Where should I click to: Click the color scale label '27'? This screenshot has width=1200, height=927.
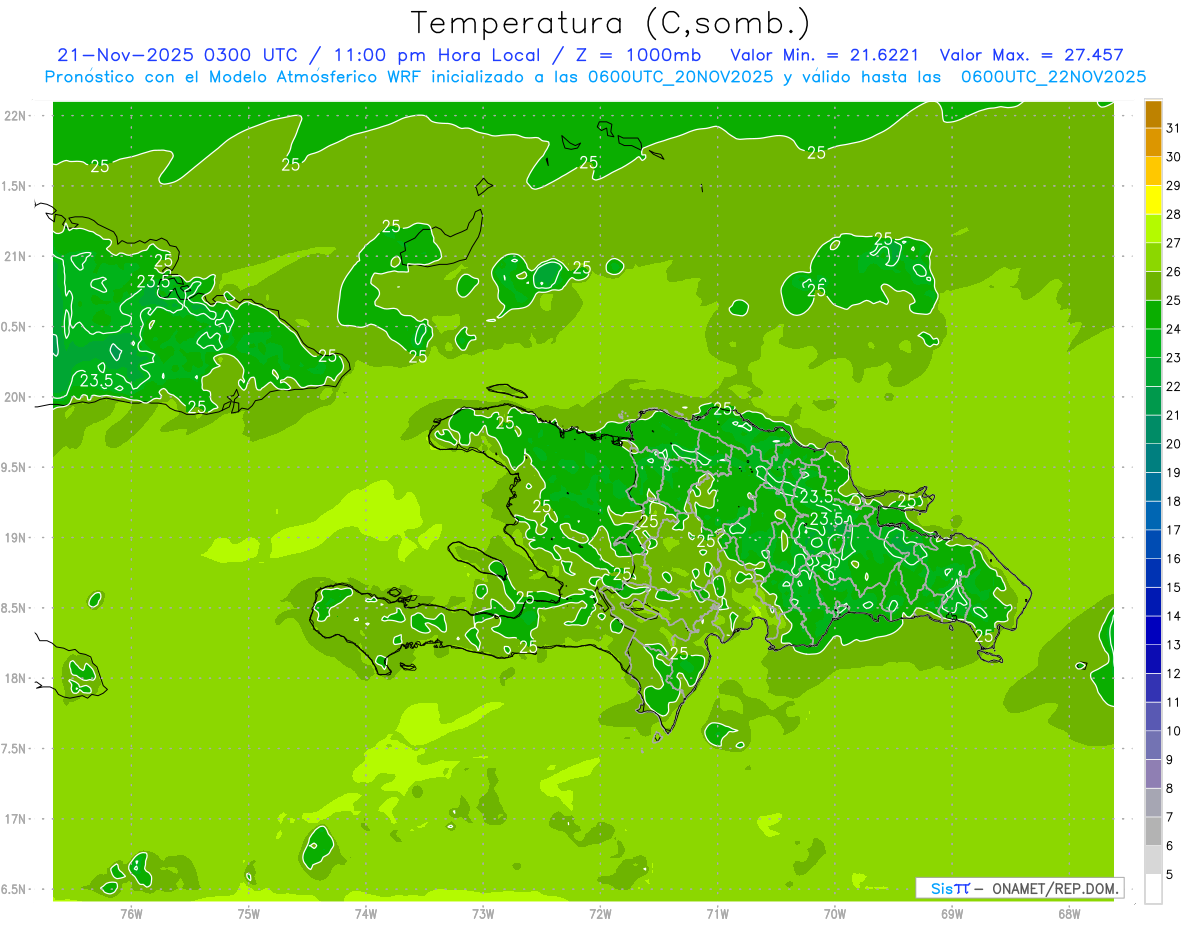point(1173,243)
